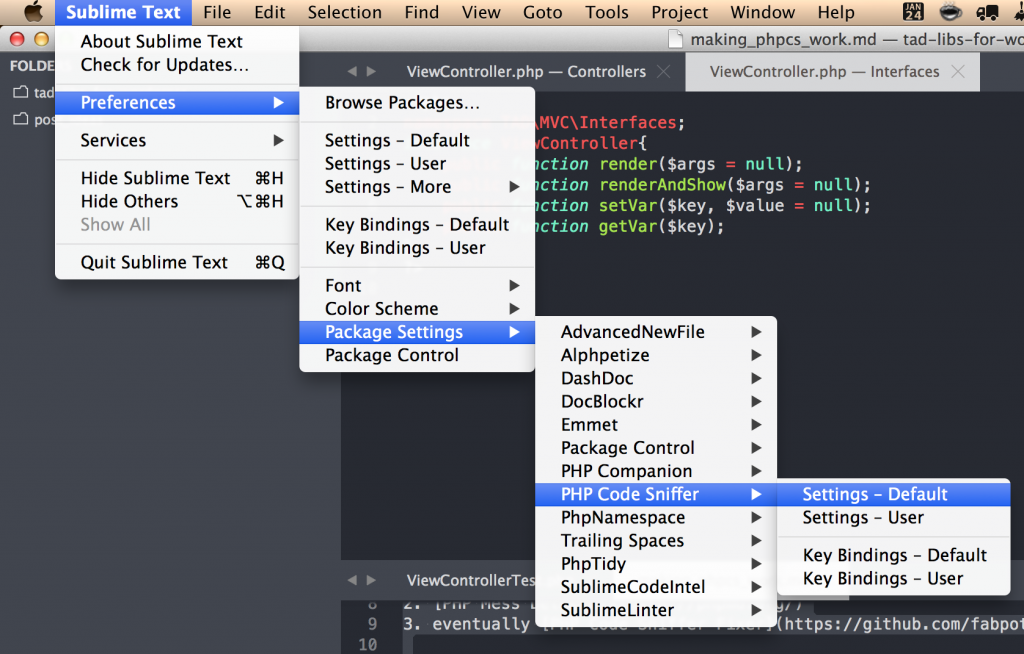Open the Edit menu
Image resolution: width=1024 pixels, height=654 pixels.
tap(270, 12)
